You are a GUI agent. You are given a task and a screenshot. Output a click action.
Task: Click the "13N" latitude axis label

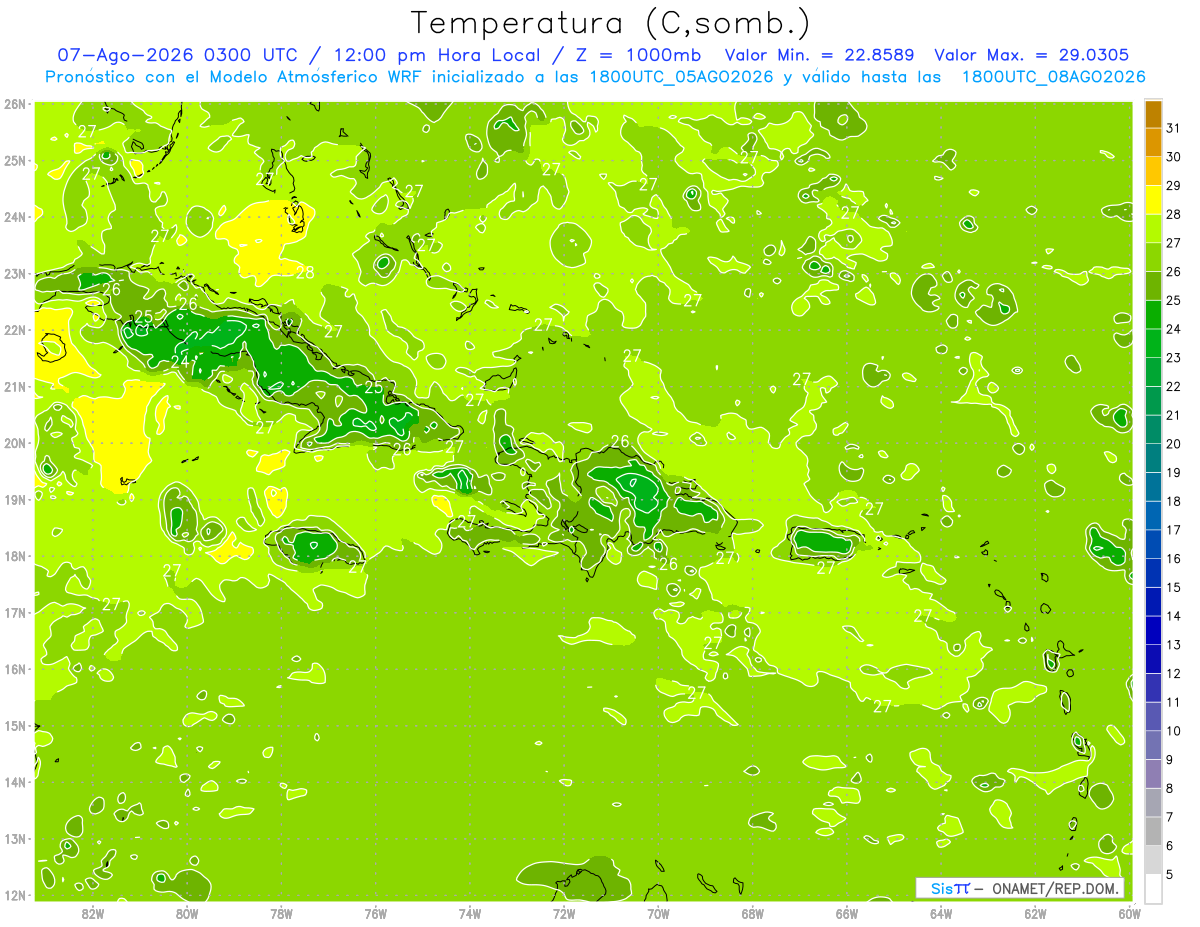(15, 838)
